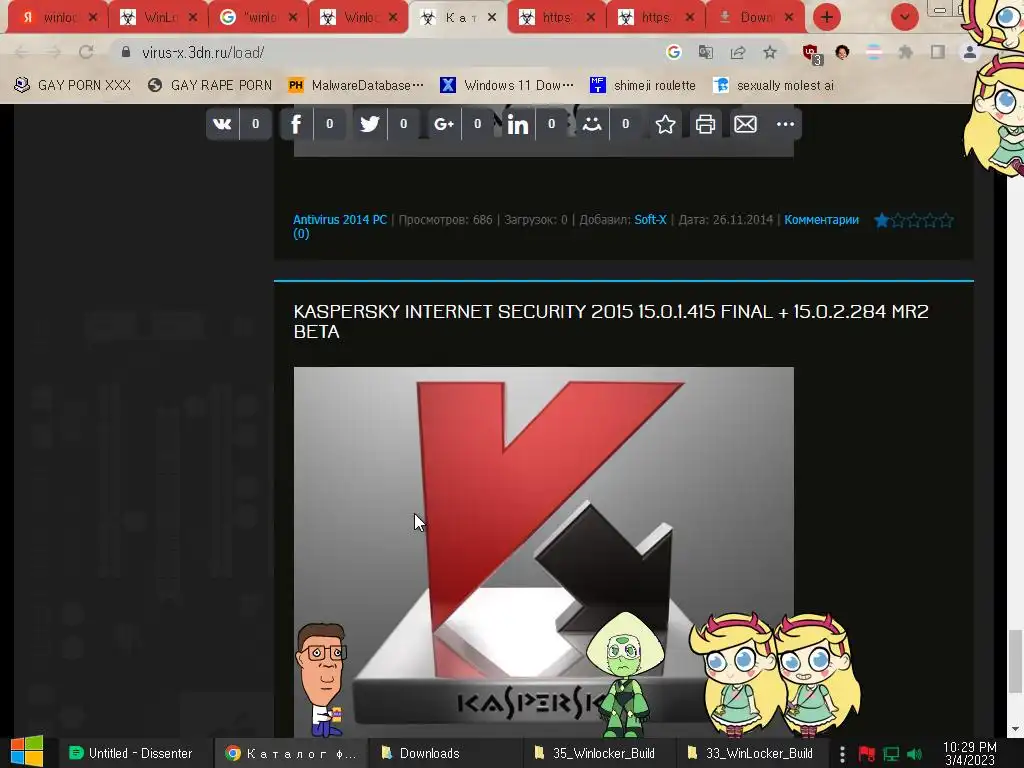Click the smiley-face social share icon
The height and width of the screenshot is (768, 1024).
tap(592, 124)
